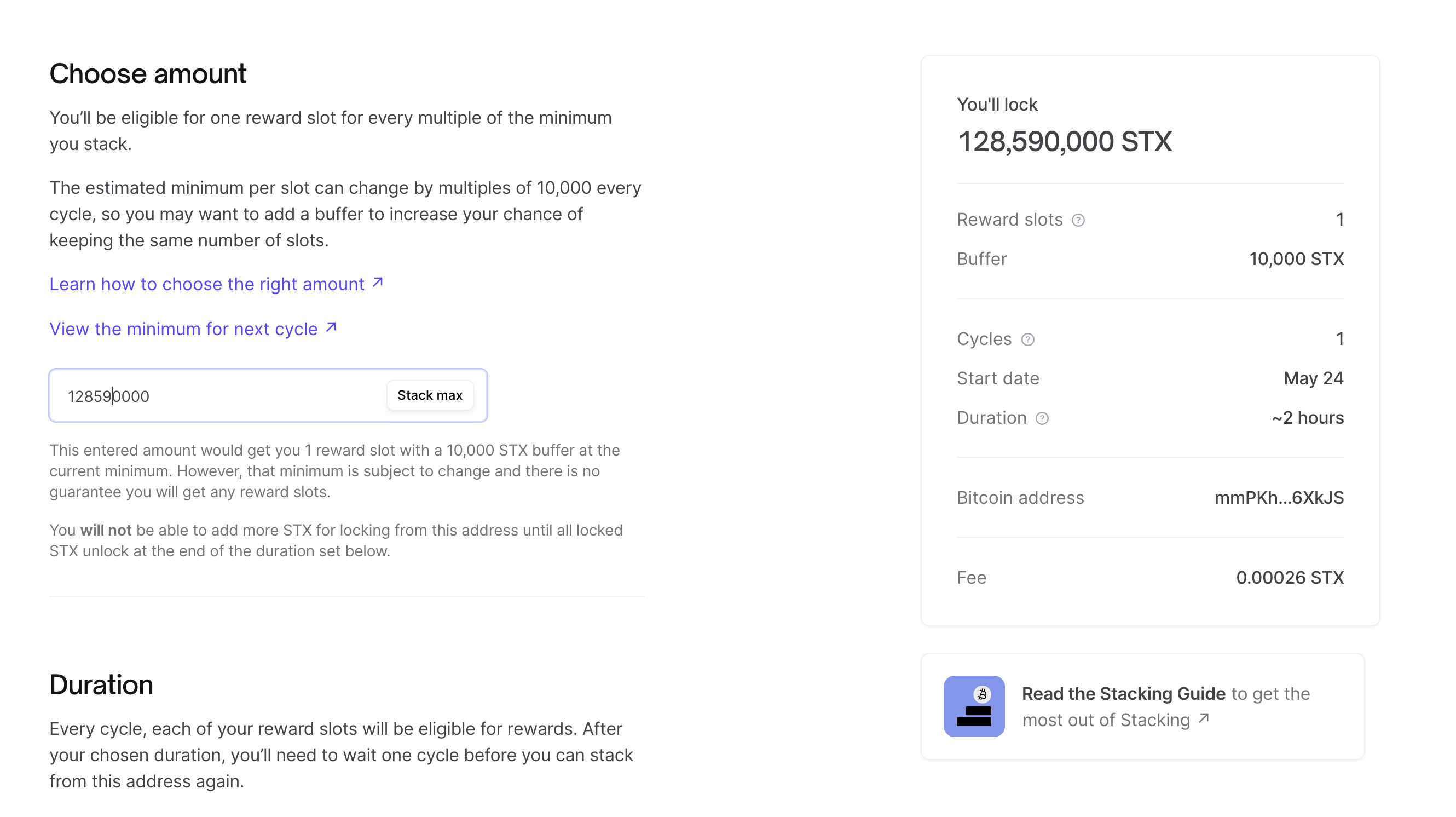Screen dimensions: 1456x817
Task: Click the Buffer value 10,000 STX
Action: pyautogui.click(x=1296, y=259)
